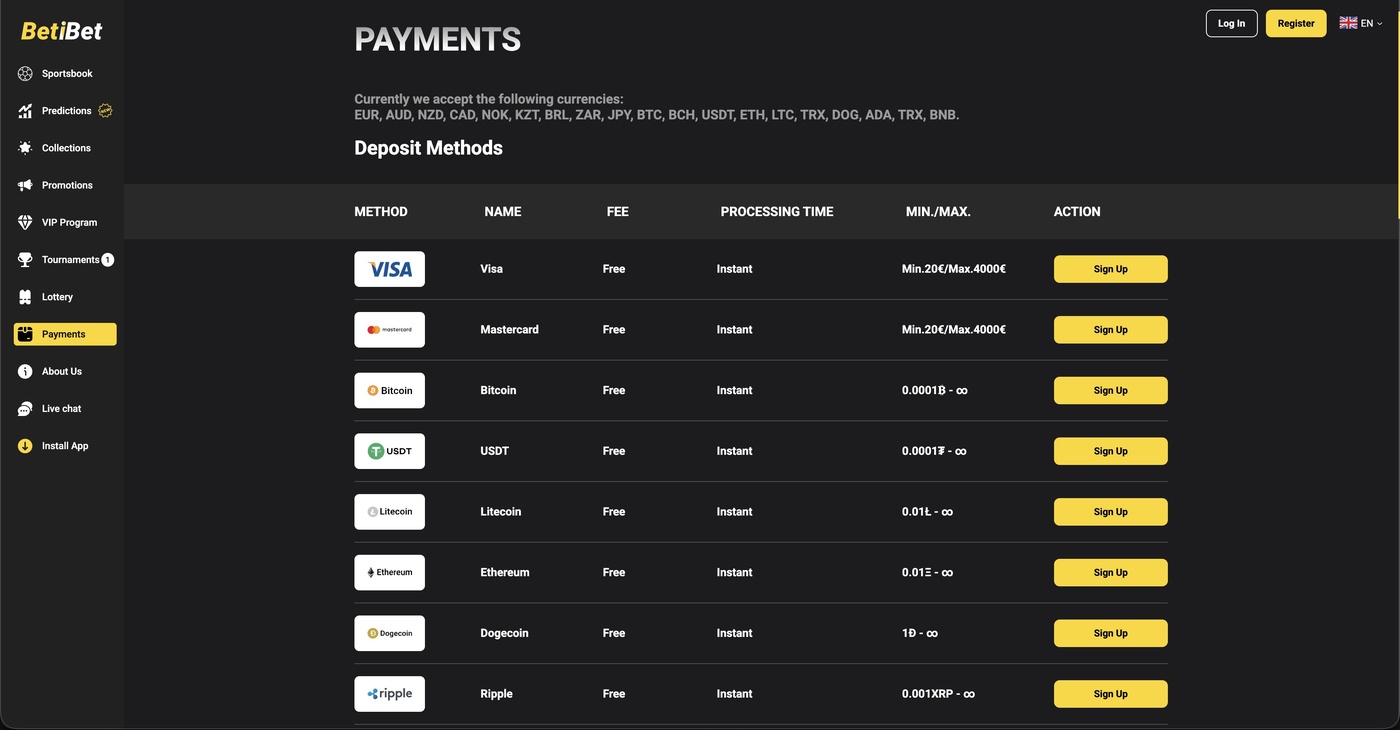Screen dimensions: 1400x730
Task: Click Sign Up for Dogecoin
Action: (x=1111, y=633)
